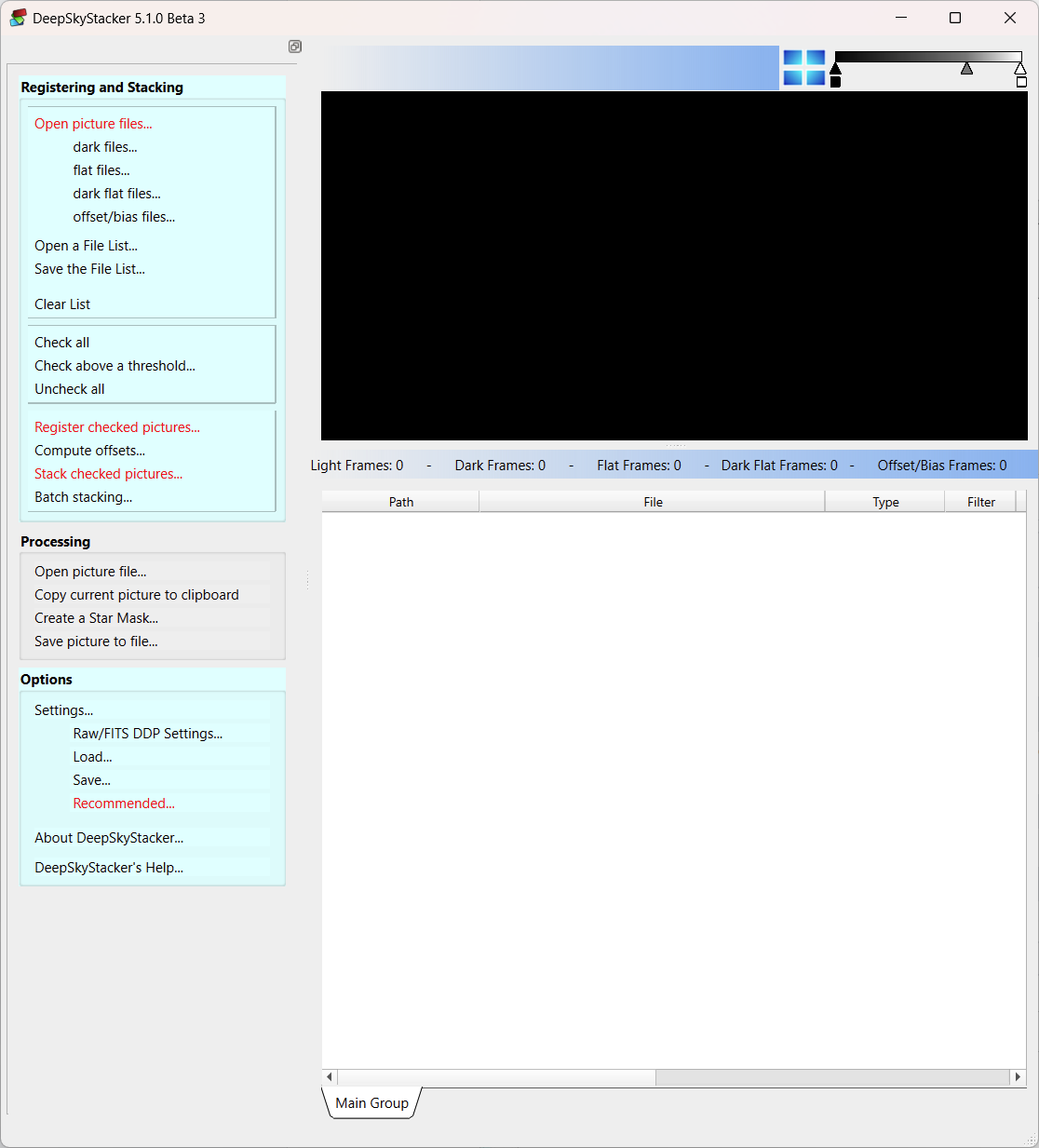Click the horizontal scrollbar left arrow
The image size is (1039, 1148).
pos(330,1077)
